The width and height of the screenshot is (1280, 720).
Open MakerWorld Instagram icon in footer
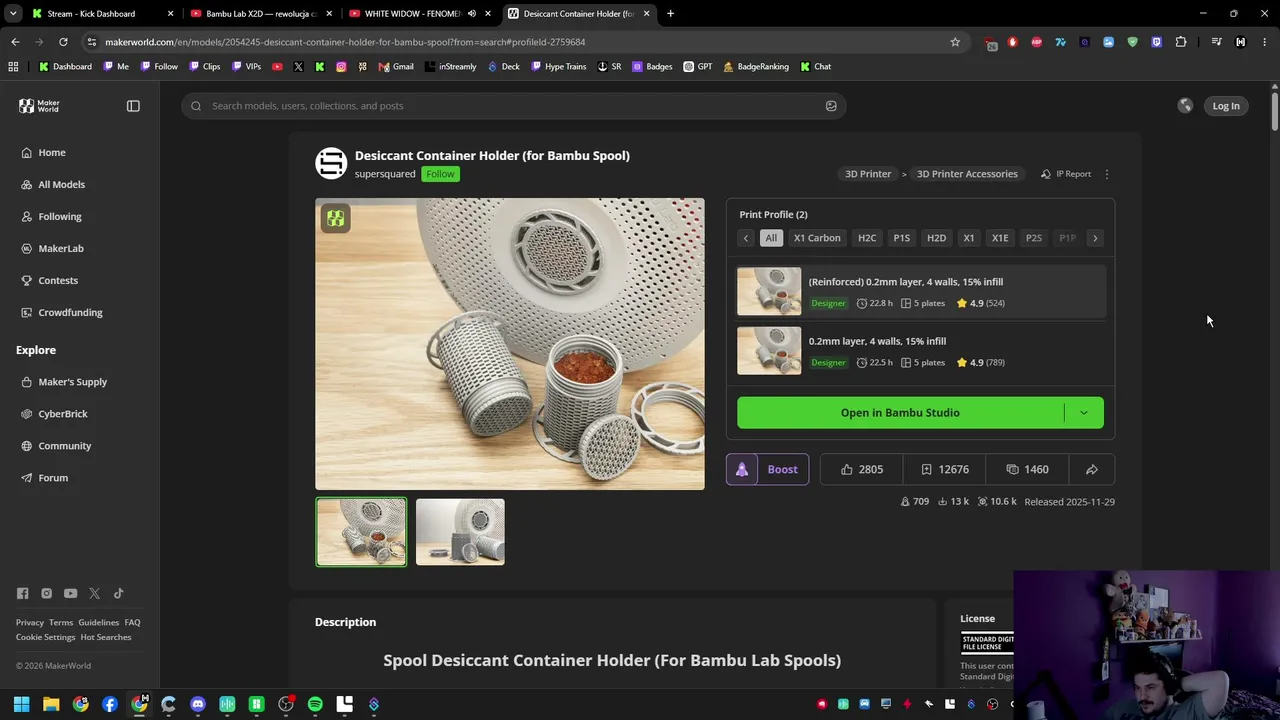pyautogui.click(x=46, y=593)
